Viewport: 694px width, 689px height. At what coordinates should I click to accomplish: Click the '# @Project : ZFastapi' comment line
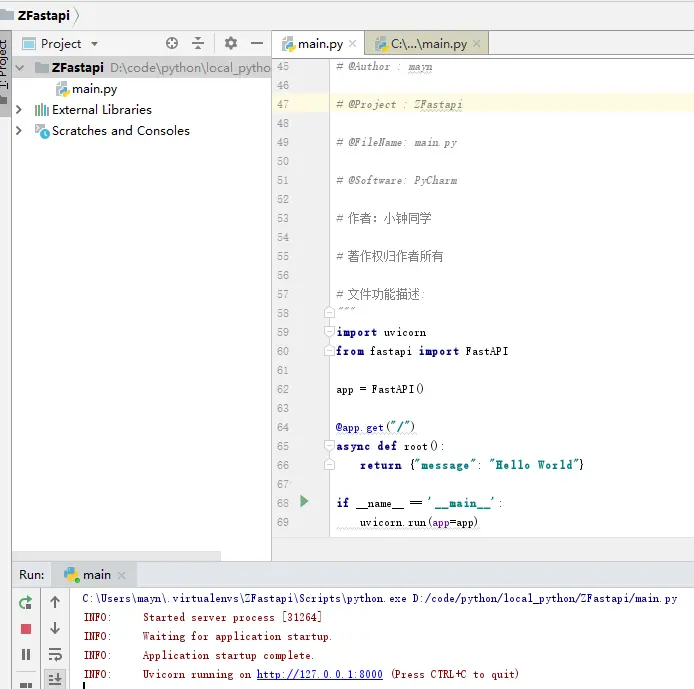tap(399, 104)
